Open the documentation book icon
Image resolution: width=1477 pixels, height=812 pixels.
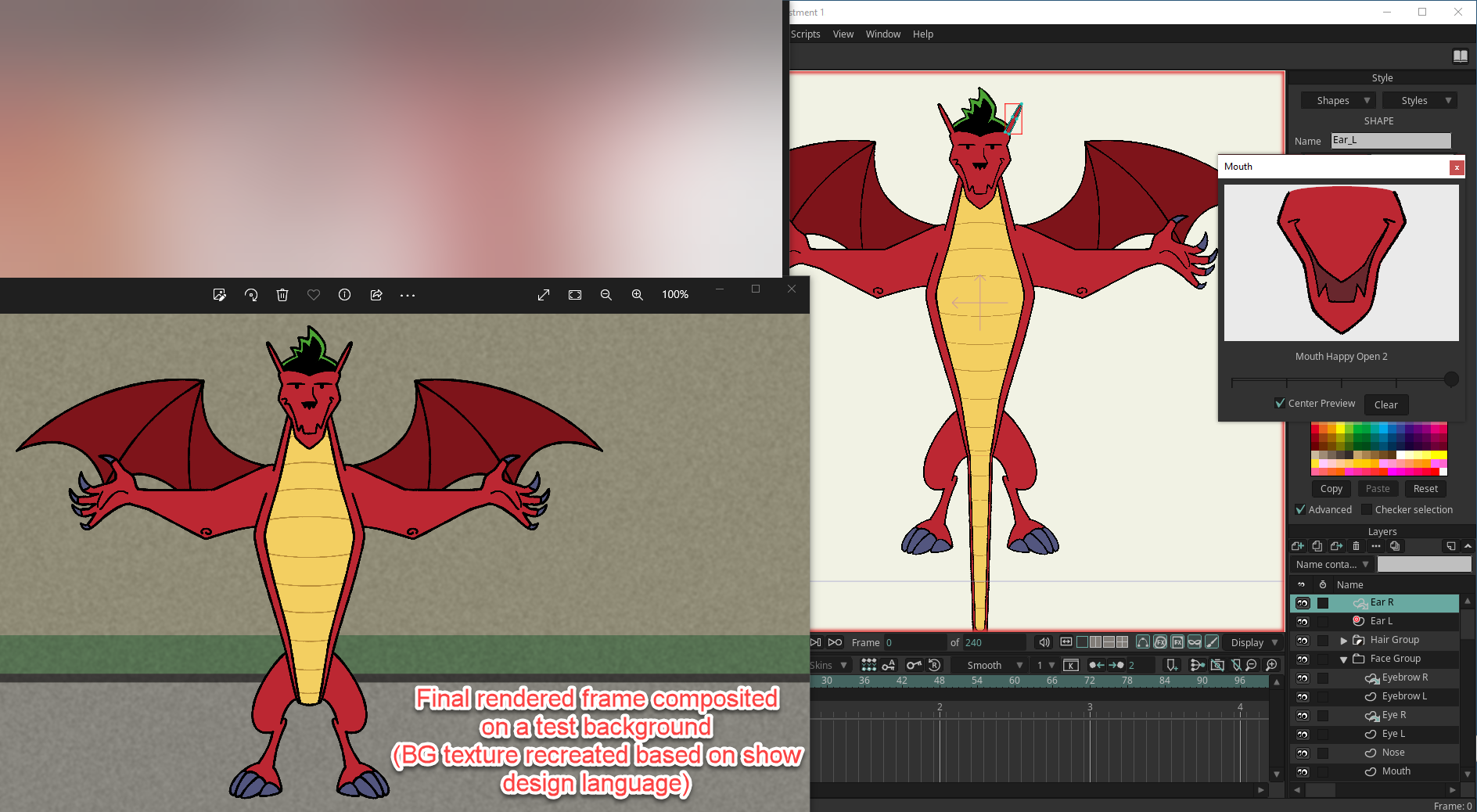point(1460,56)
